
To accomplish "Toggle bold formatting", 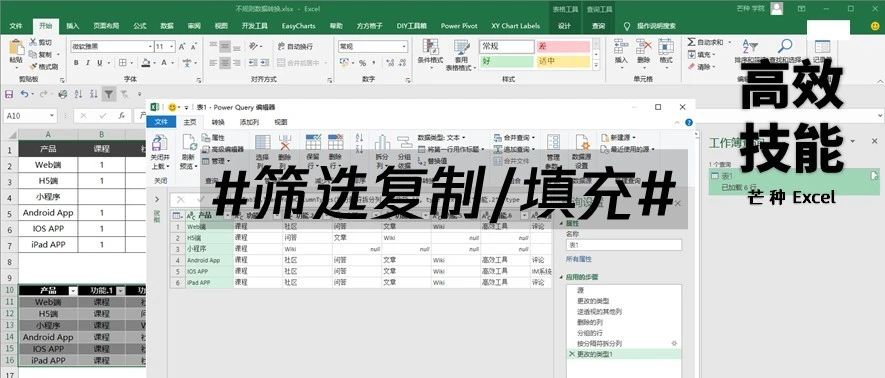I will click(x=77, y=63).
